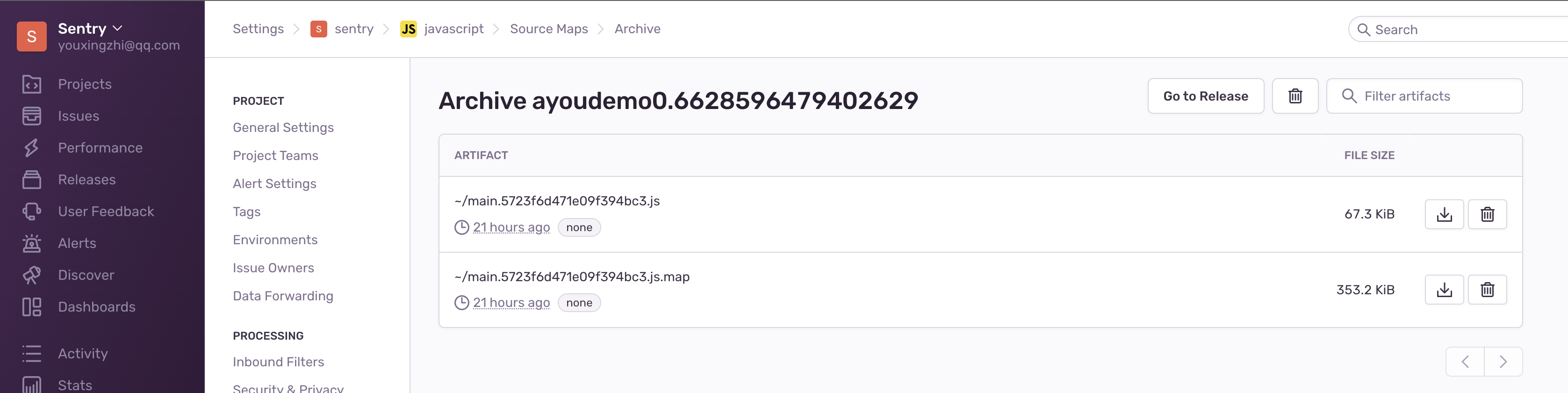
Task: Open Discover telescope icon in sidebar
Action: point(32,275)
